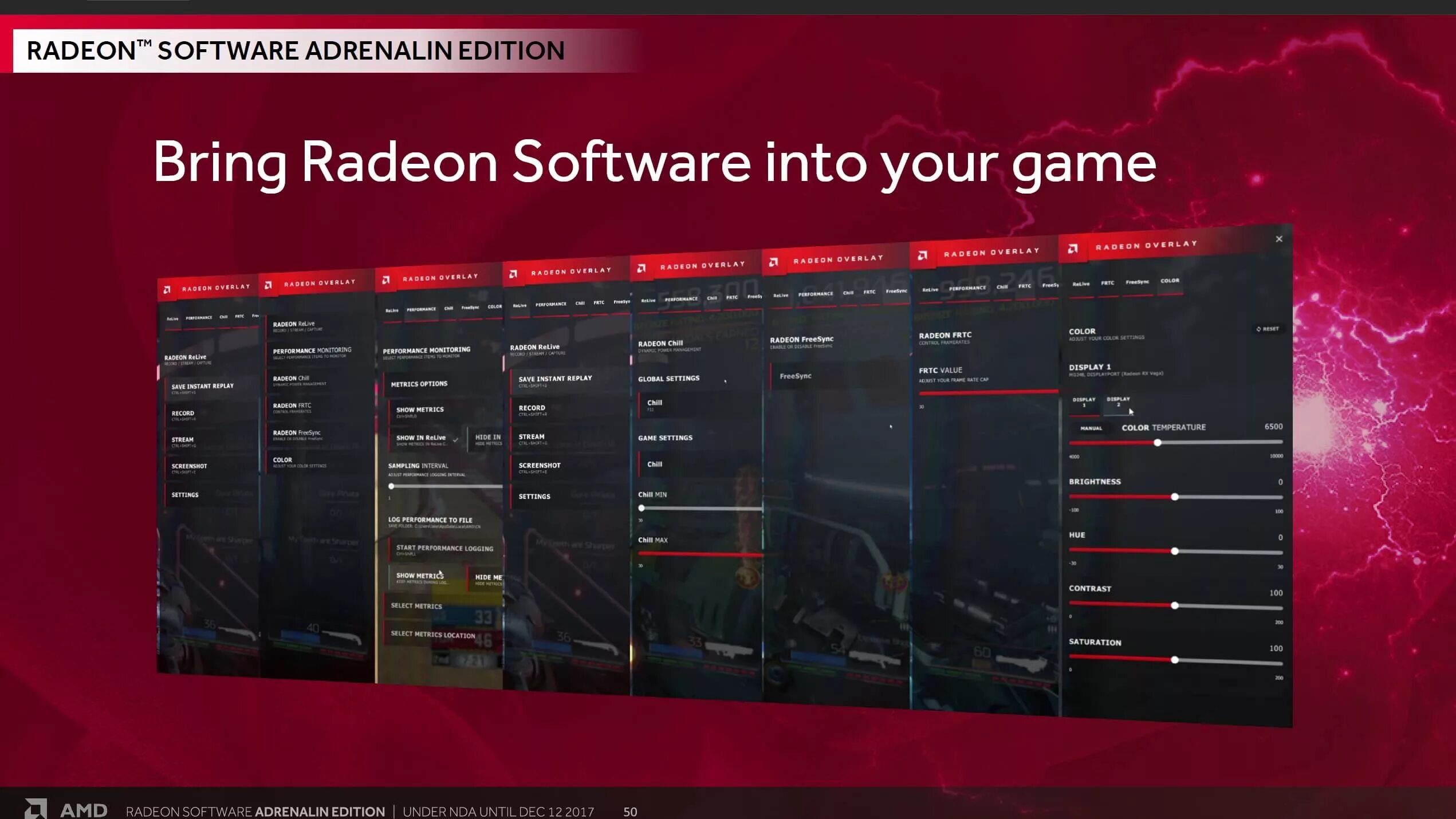Open Radeon Chill from the features list panel

[x=320, y=380]
